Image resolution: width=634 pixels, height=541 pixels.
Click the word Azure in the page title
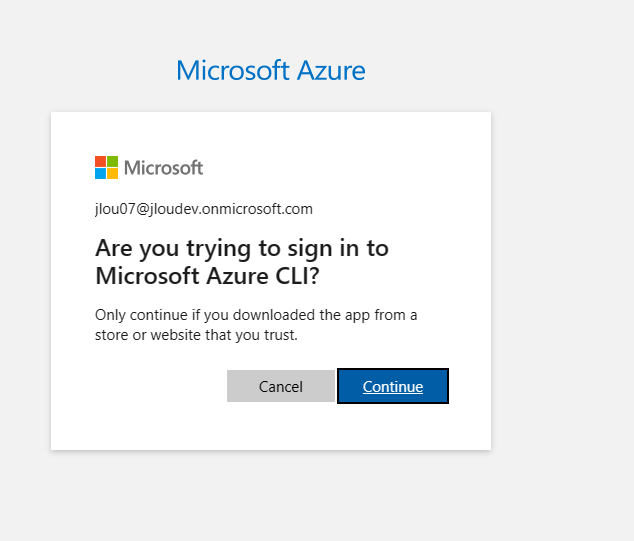click(x=331, y=70)
